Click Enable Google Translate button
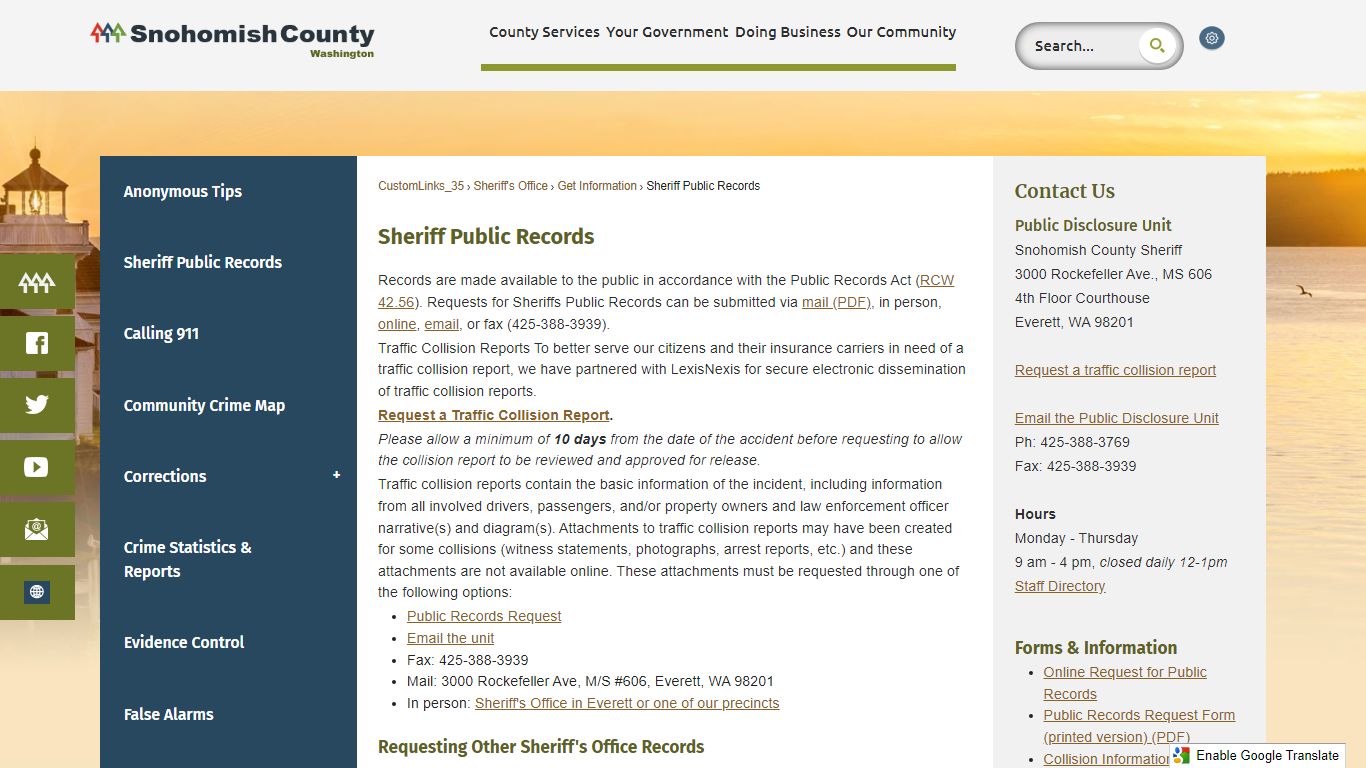This screenshot has height=768, width=1366. click(x=1256, y=755)
